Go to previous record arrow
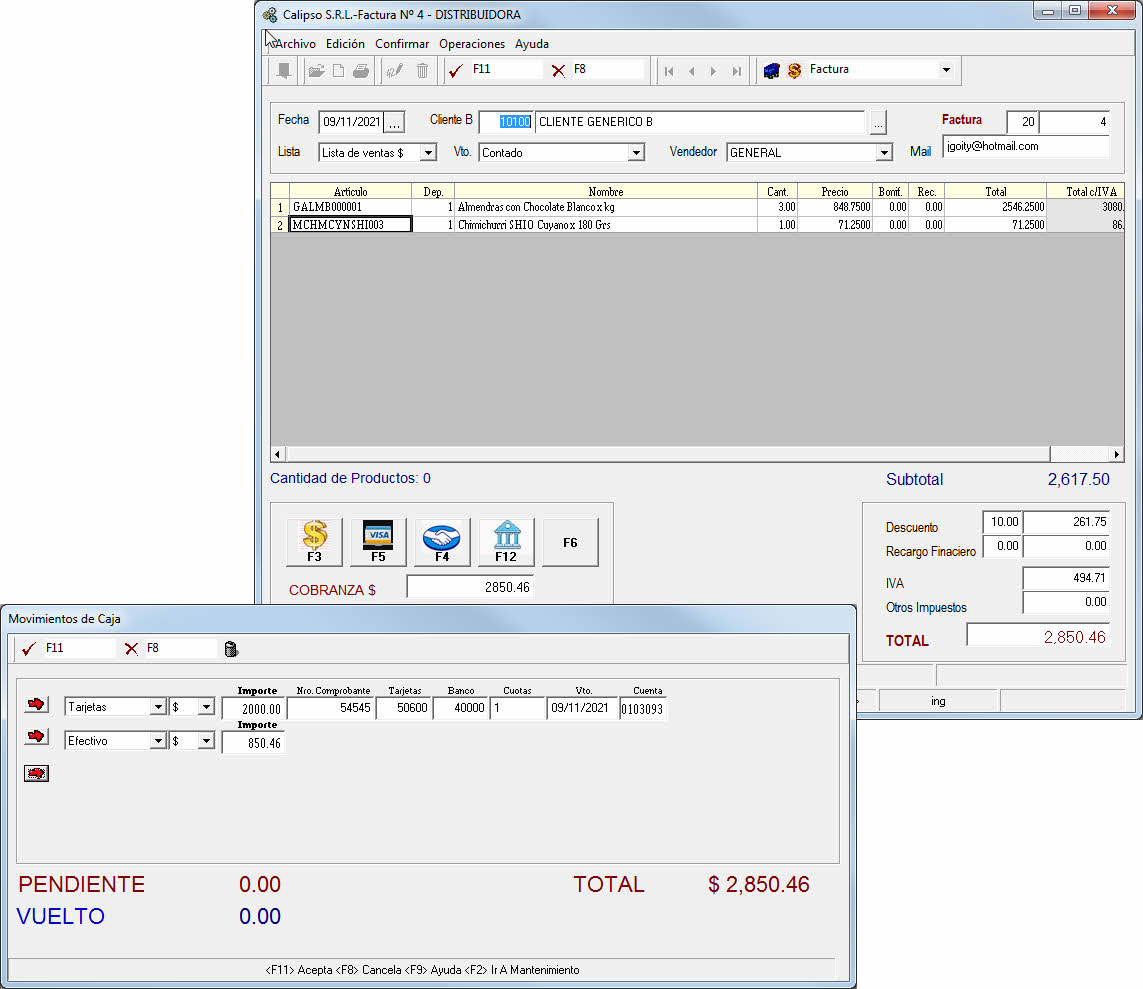The width and height of the screenshot is (1143, 989). [x=691, y=71]
